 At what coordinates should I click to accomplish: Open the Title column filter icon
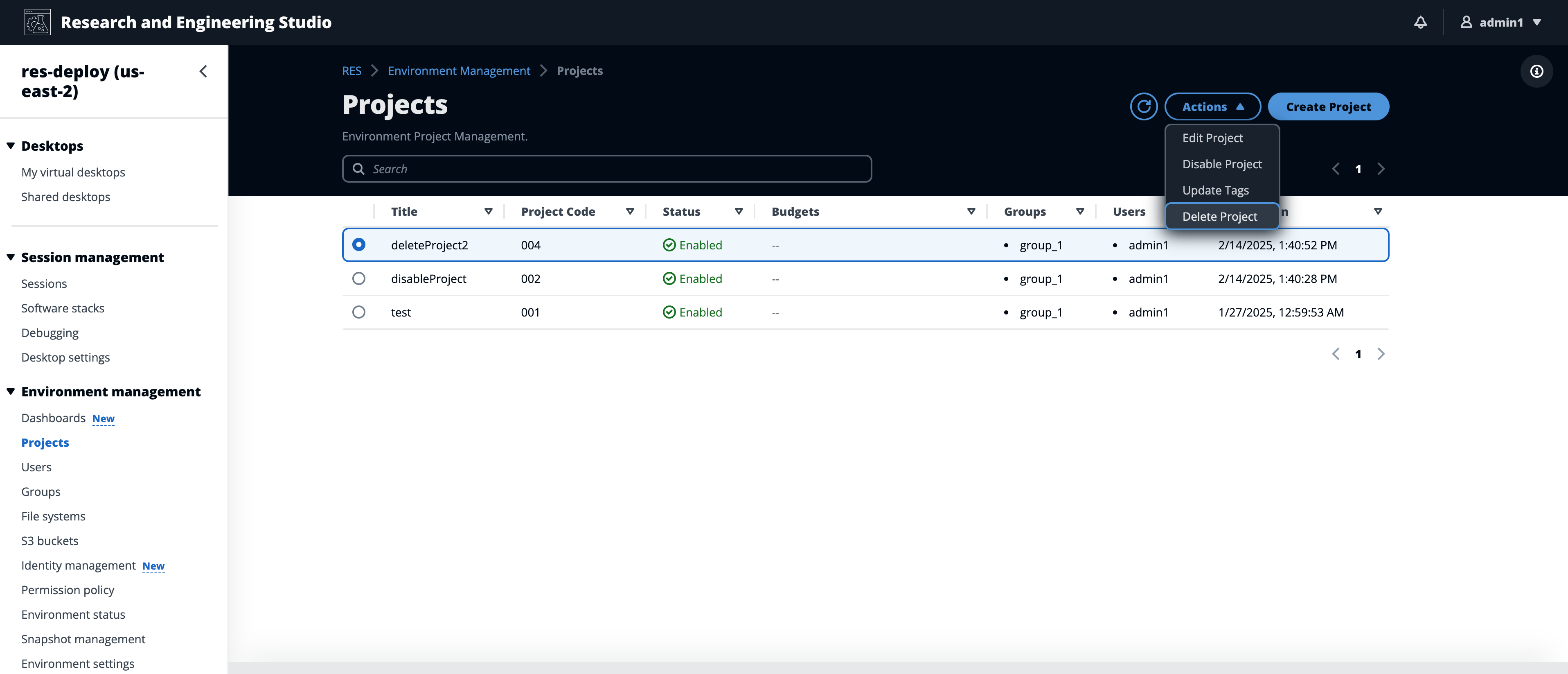click(x=489, y=211)
